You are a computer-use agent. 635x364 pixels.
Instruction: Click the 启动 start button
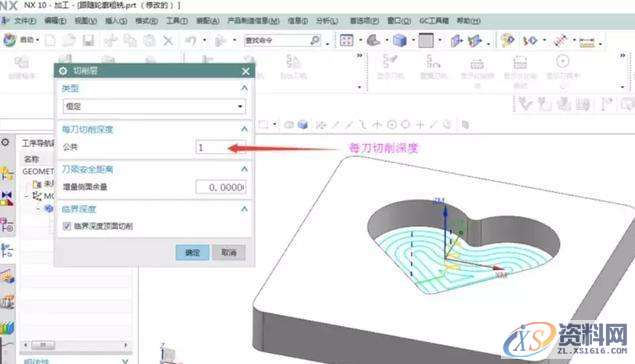point(21,40)
